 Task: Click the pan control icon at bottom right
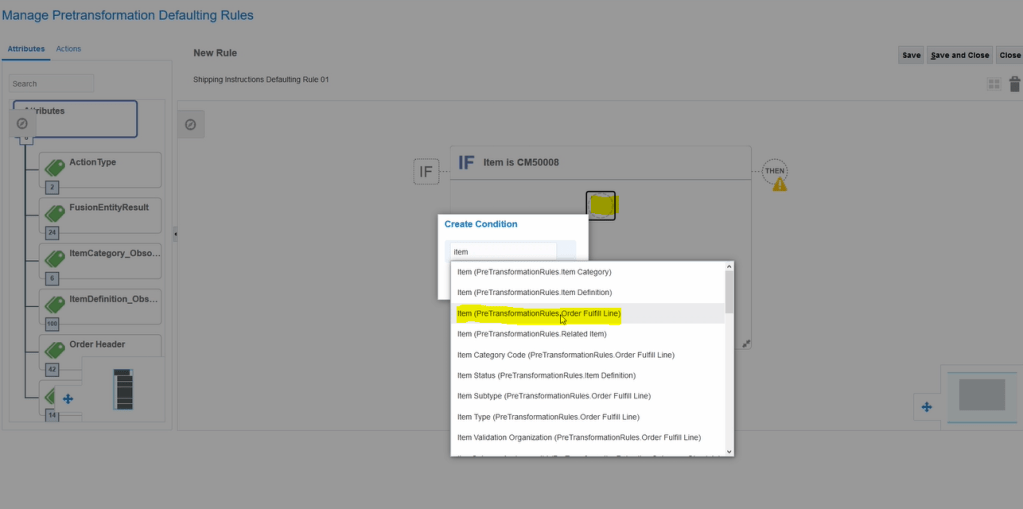point(926,407)
